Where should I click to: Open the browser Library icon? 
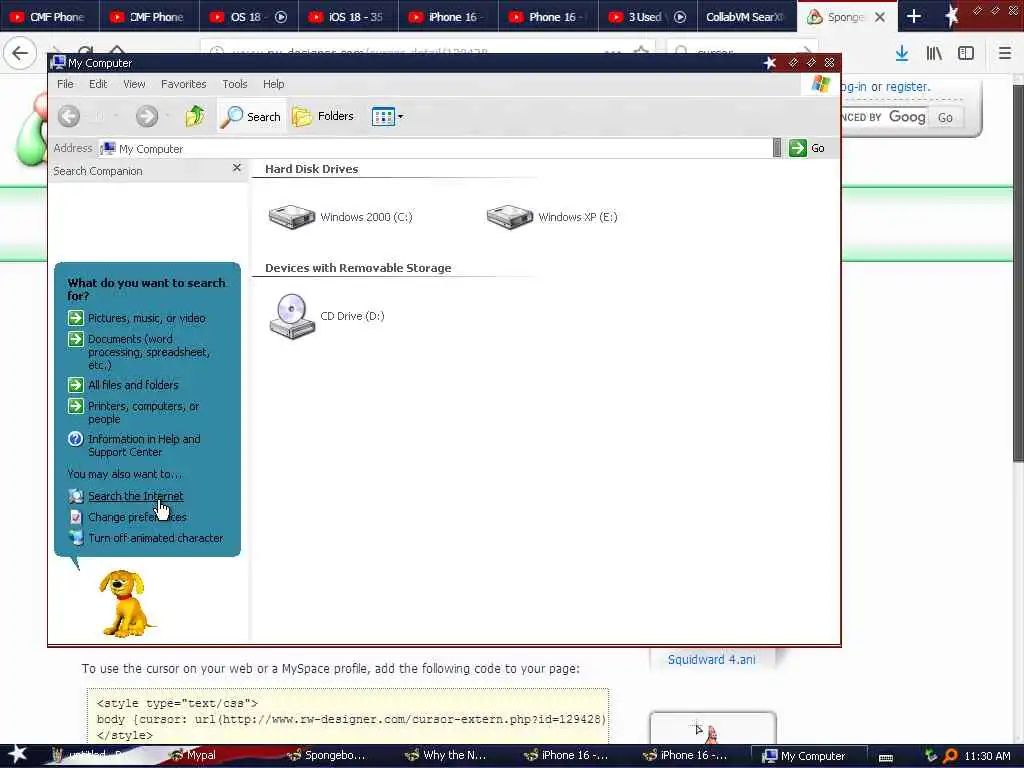pyautogui.click(x=934, y=53)
